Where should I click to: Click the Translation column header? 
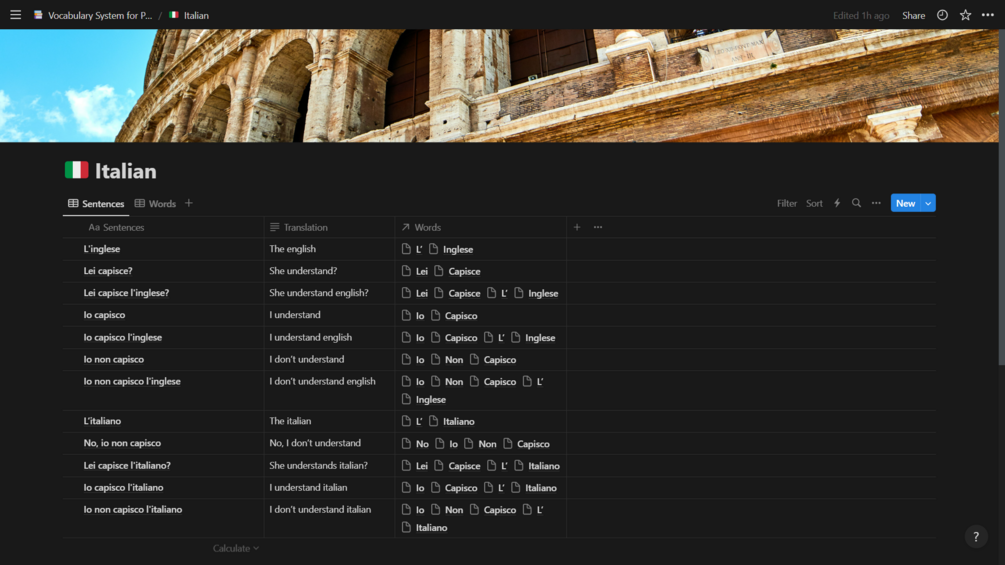329,227
